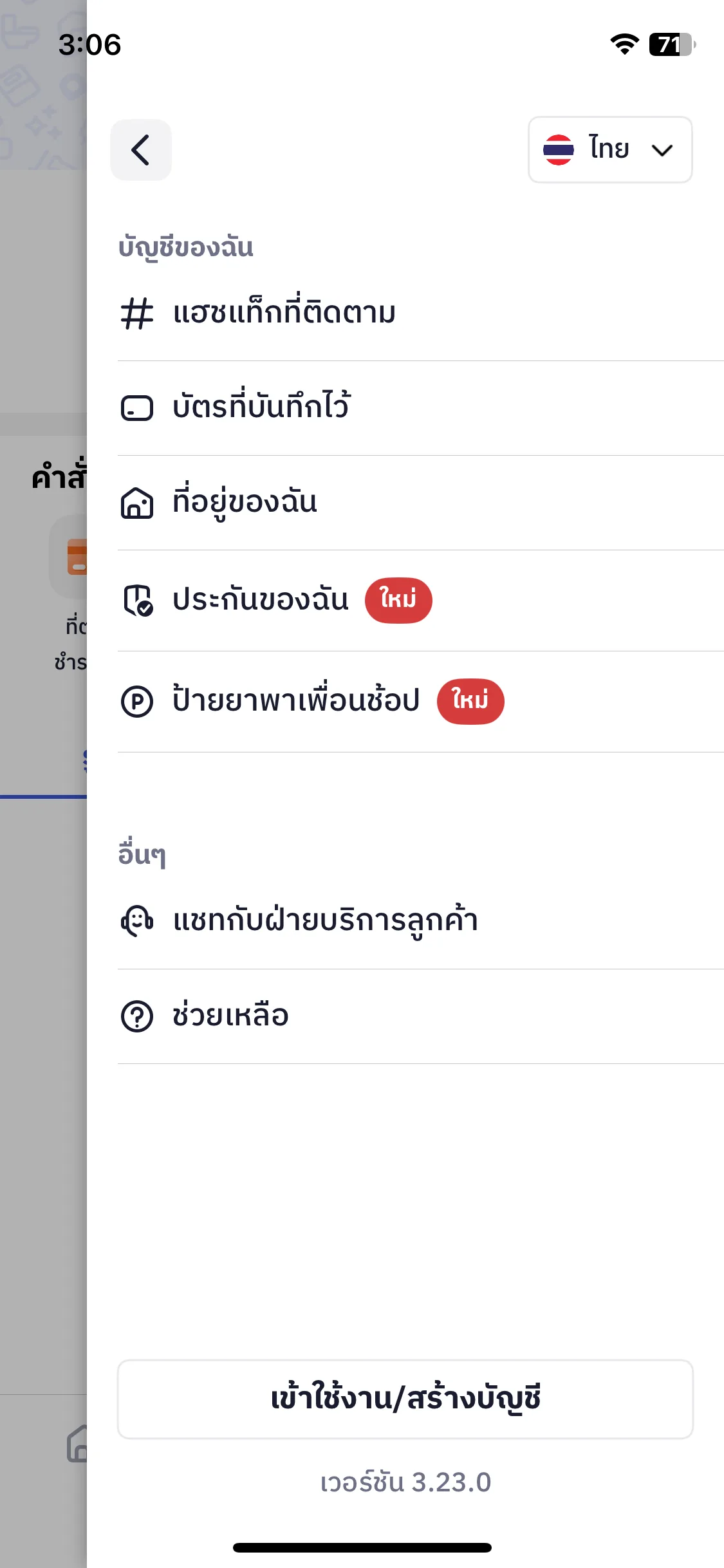Click the circled P icon

[137, 702]
